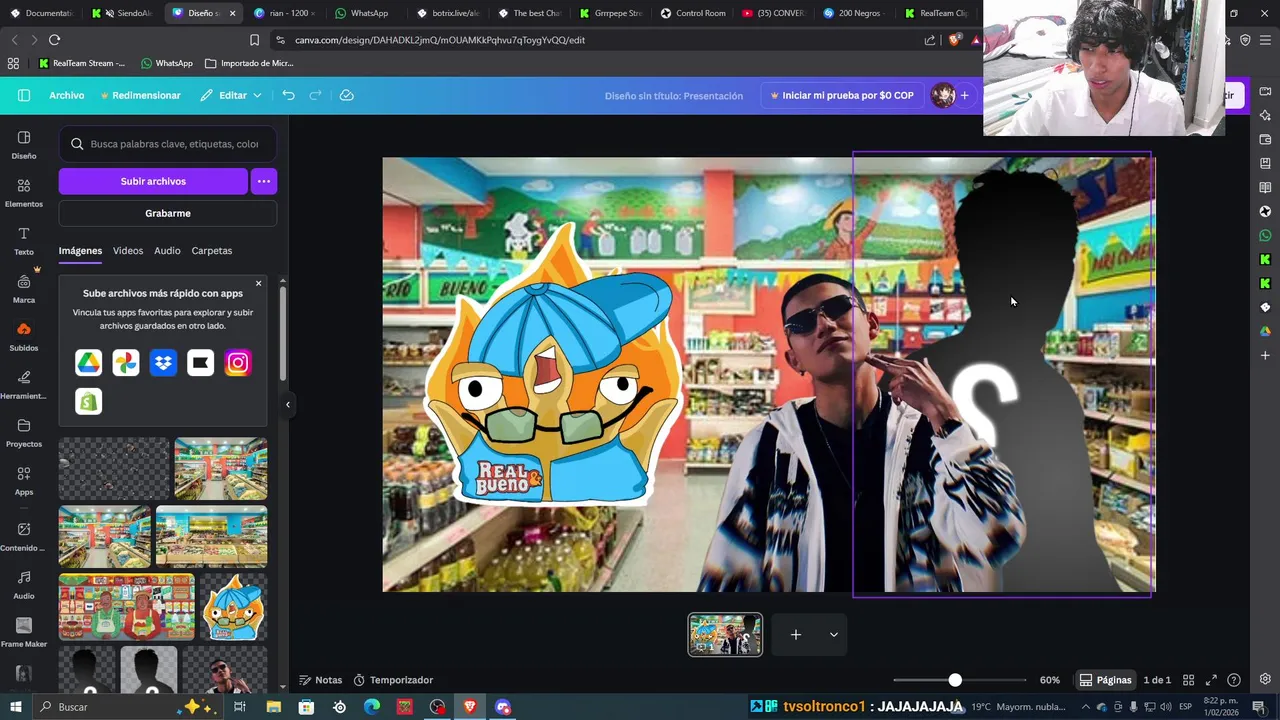
Task: Open the Herramientas panel
Action: [24, 385]
